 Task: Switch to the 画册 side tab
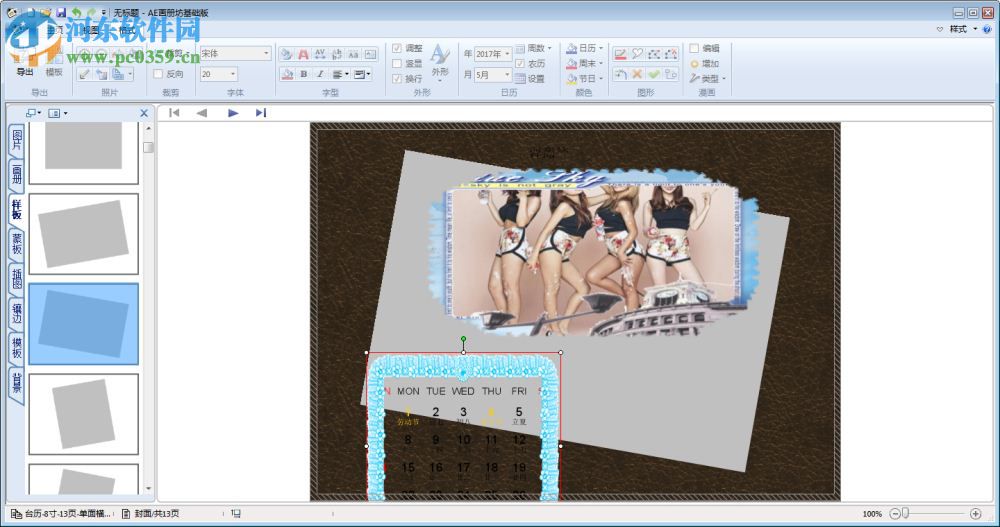click(x=17, y=174)
